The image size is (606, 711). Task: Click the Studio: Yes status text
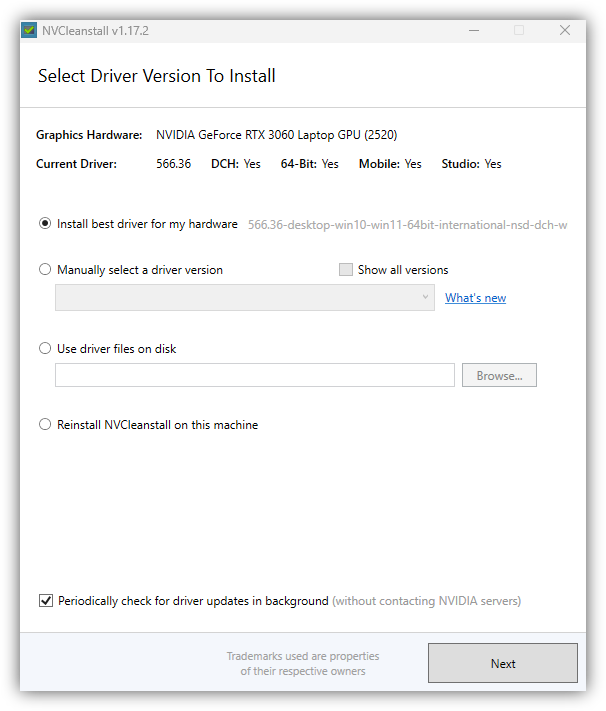tap(471, 164)
